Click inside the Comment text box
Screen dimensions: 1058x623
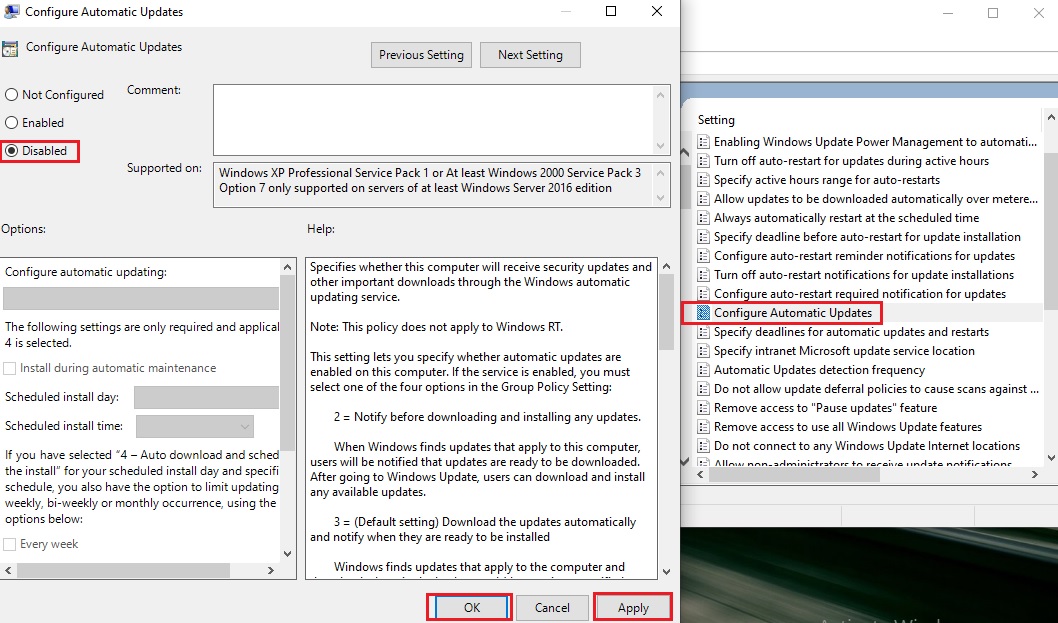pyautogui.click(x=432, y=118)
